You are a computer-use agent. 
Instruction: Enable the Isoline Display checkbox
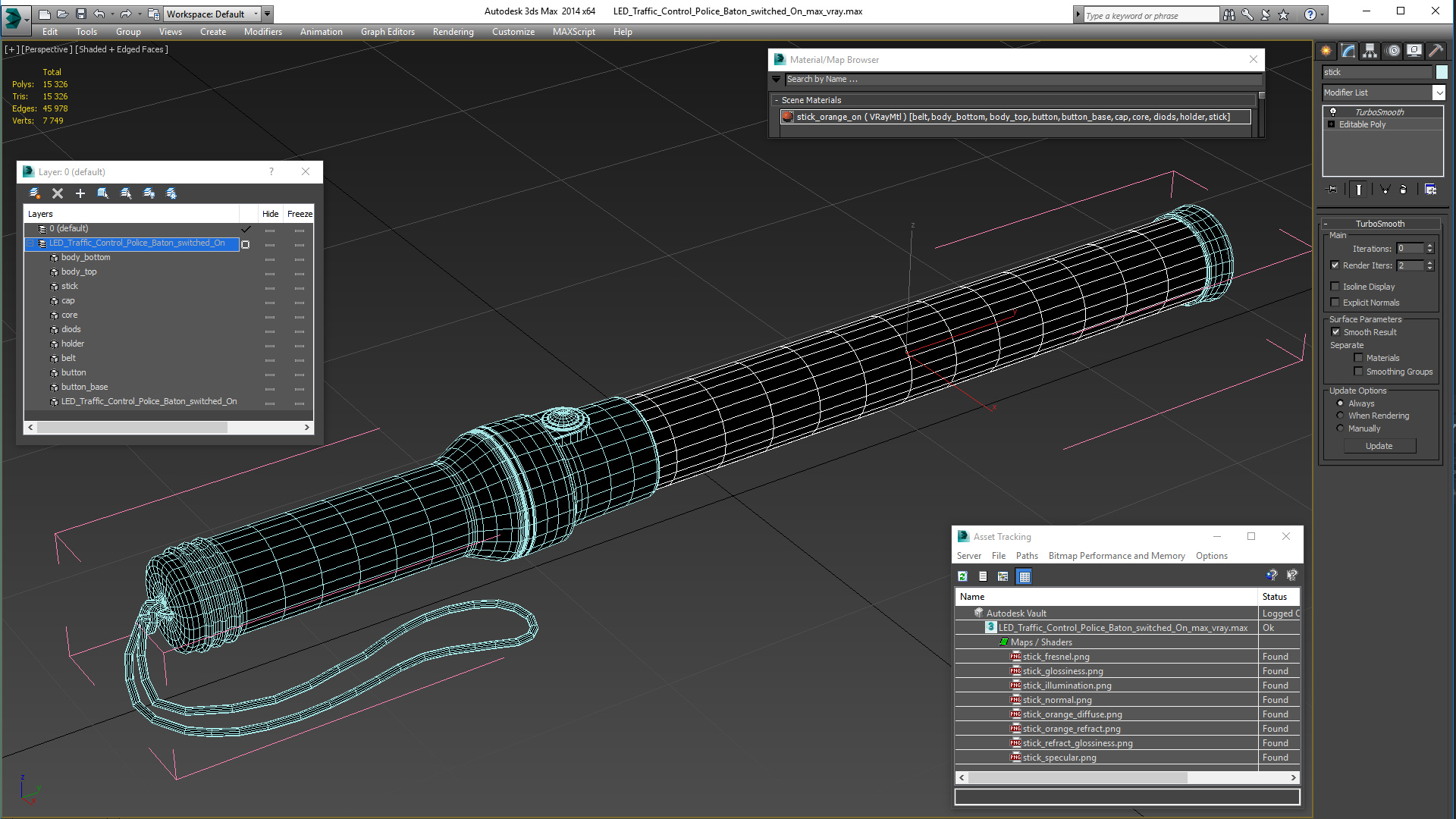1335,287
